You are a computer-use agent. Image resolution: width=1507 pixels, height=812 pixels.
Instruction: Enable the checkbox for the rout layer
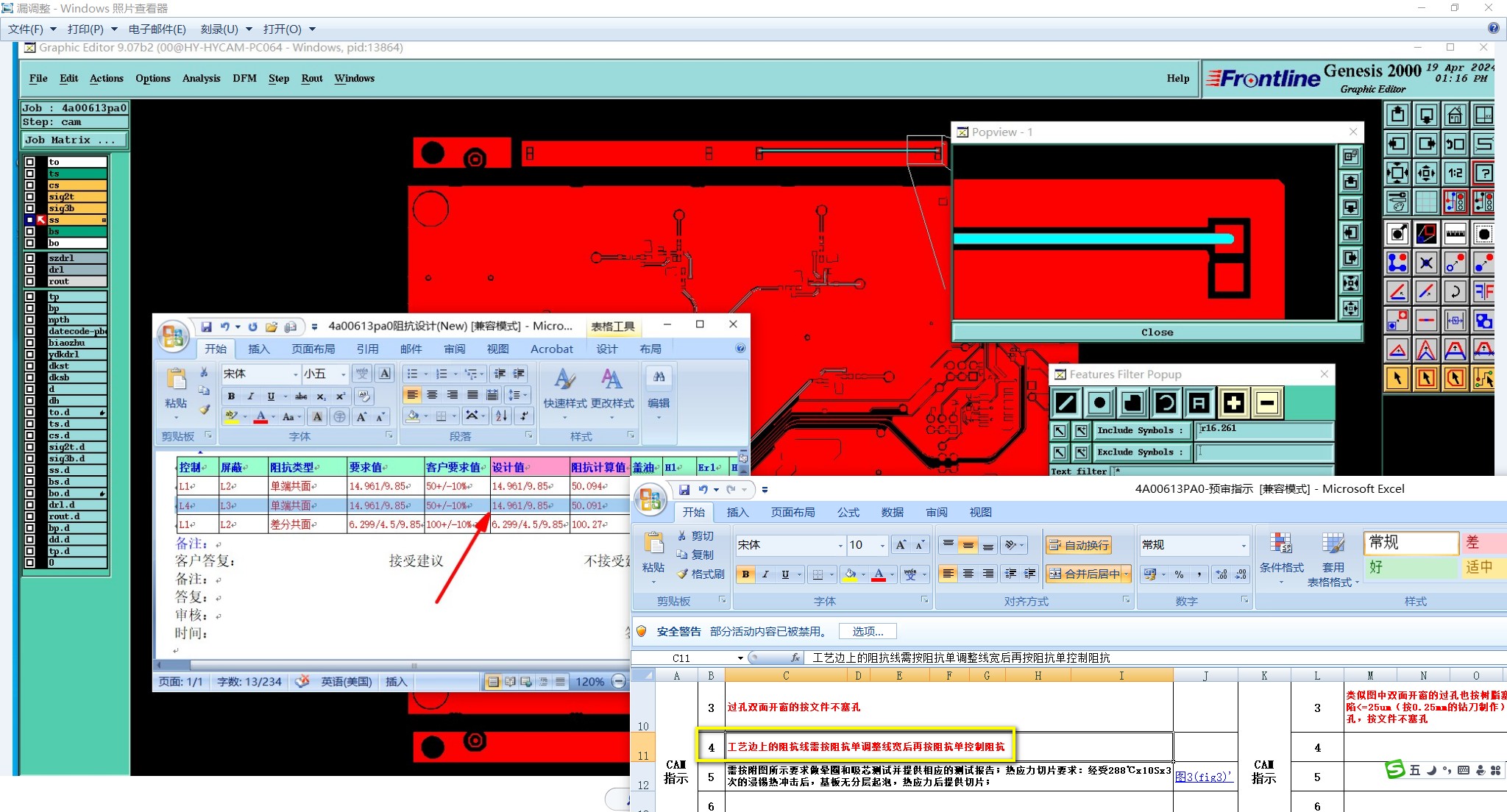[30, 282]
